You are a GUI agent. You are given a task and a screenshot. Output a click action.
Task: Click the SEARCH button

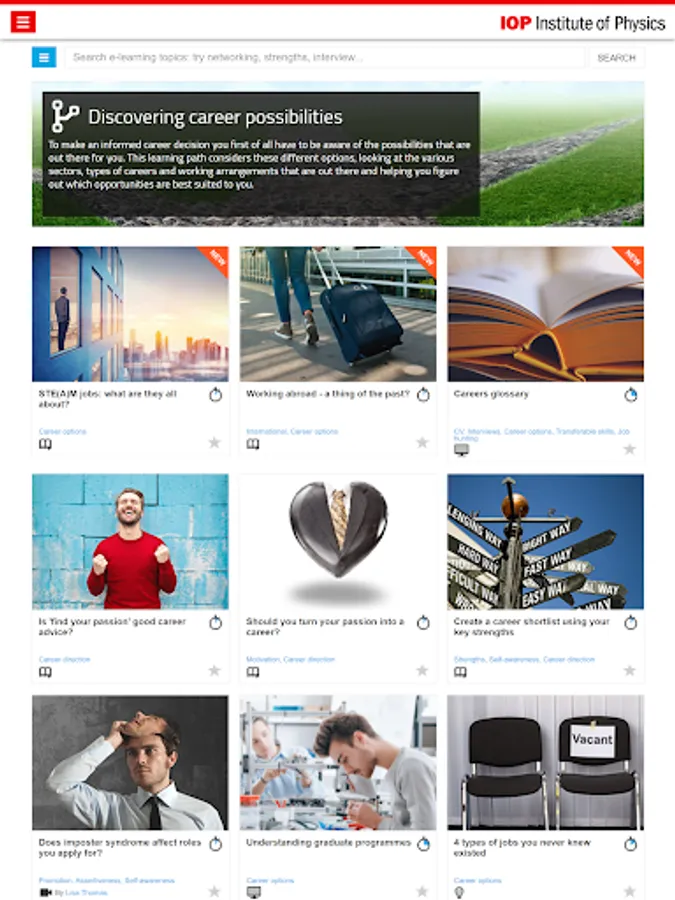pos(616,58)
